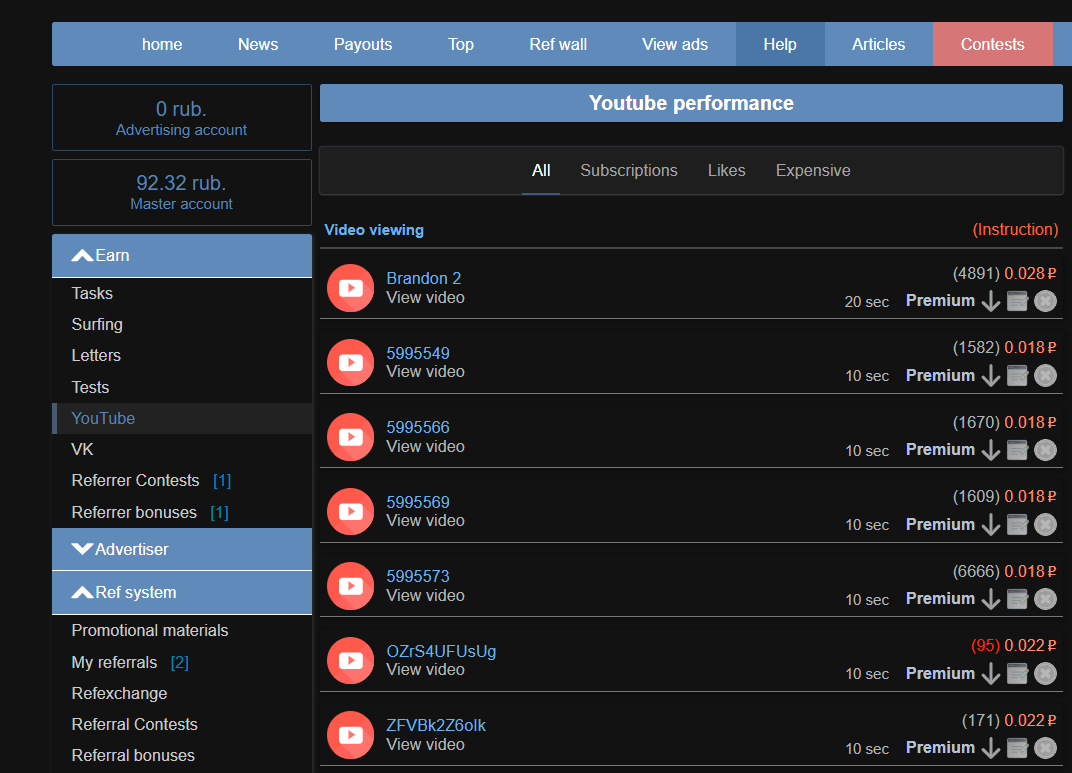Click the Advertising account balance box
1072x773 pixels.
182,118
